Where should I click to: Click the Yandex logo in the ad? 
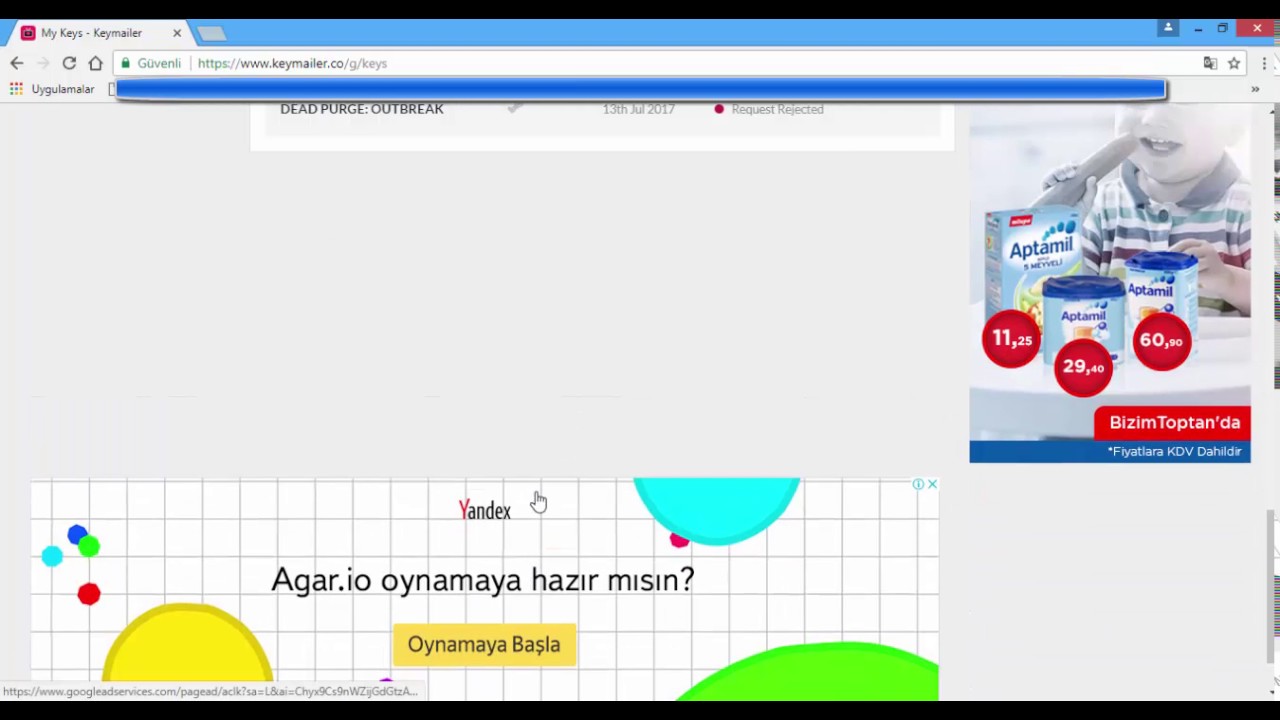pos(485,510)
